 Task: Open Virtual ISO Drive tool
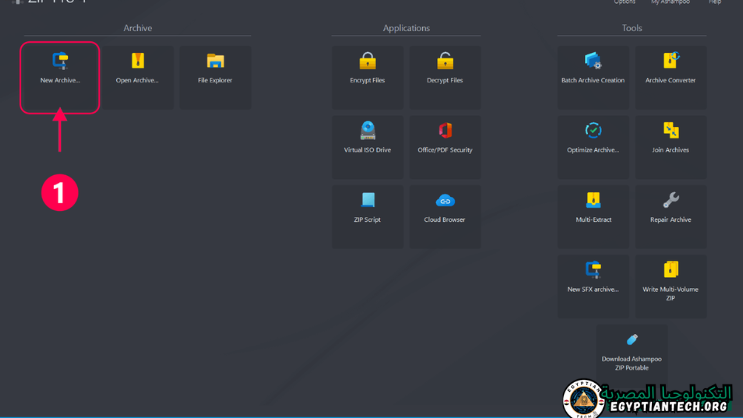click(x=367, y=147)
